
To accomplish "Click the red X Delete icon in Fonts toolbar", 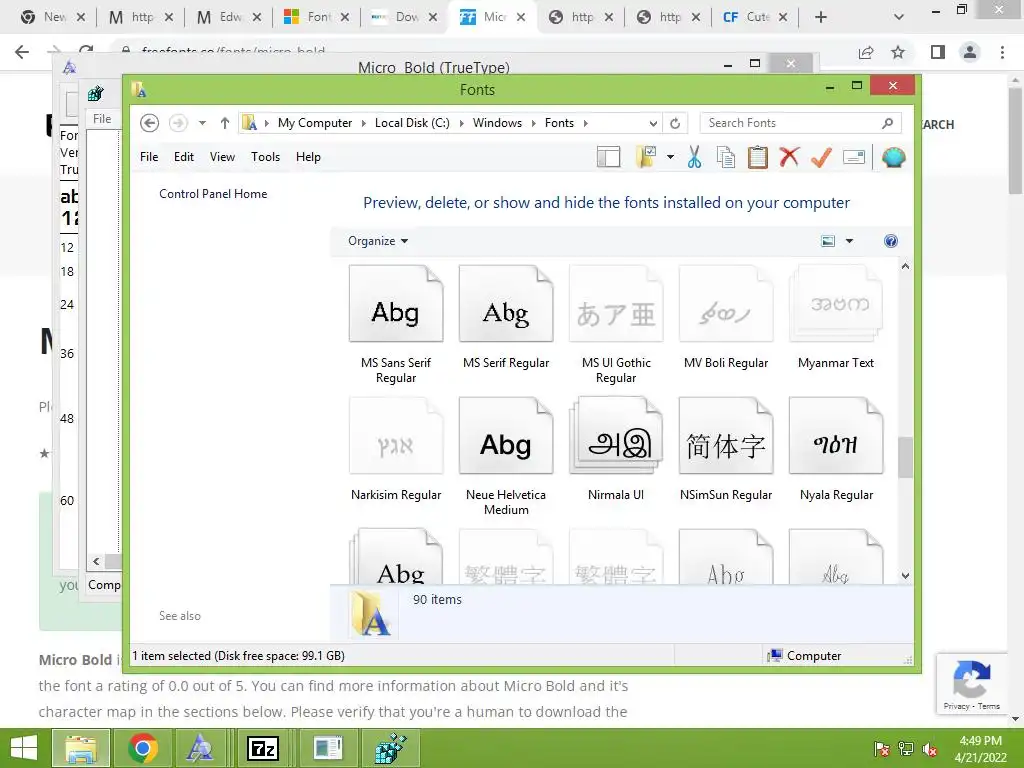I will [789, 157].
